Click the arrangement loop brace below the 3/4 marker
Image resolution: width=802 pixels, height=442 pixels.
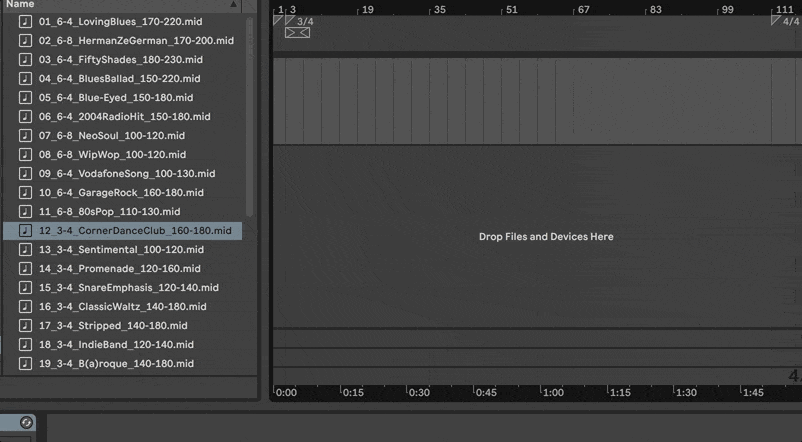point(297,33)
